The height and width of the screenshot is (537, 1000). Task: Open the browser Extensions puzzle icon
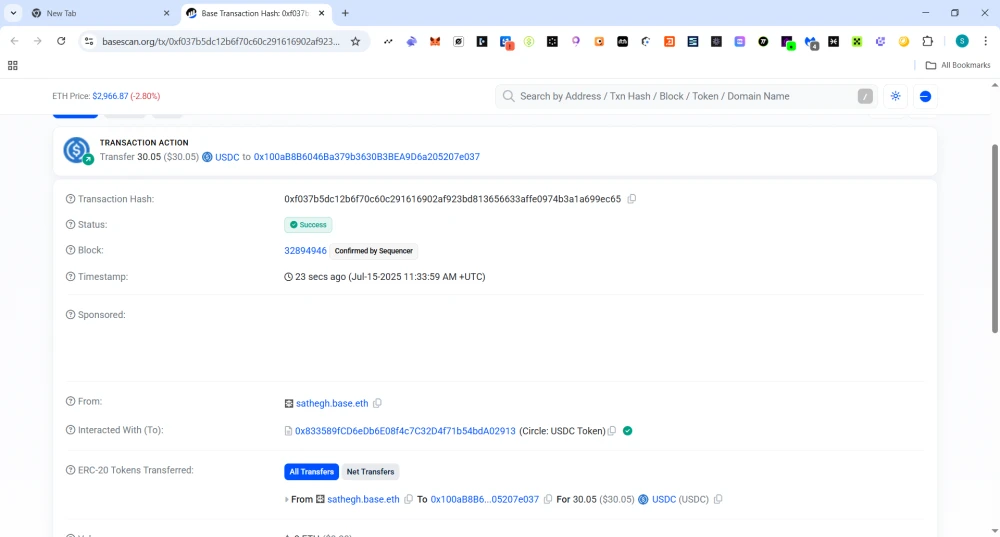click(927, 41)
